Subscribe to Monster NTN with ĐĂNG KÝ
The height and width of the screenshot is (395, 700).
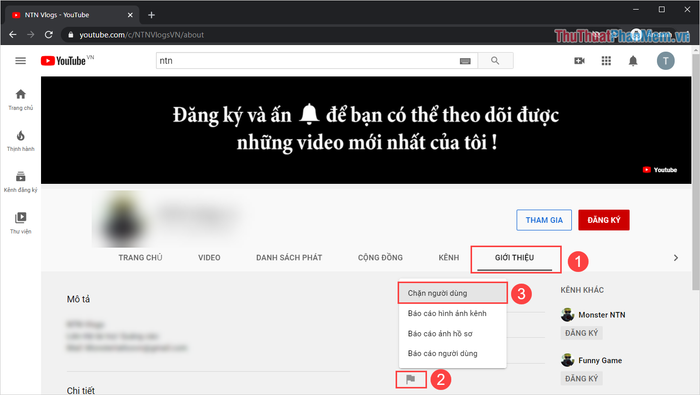581,333
